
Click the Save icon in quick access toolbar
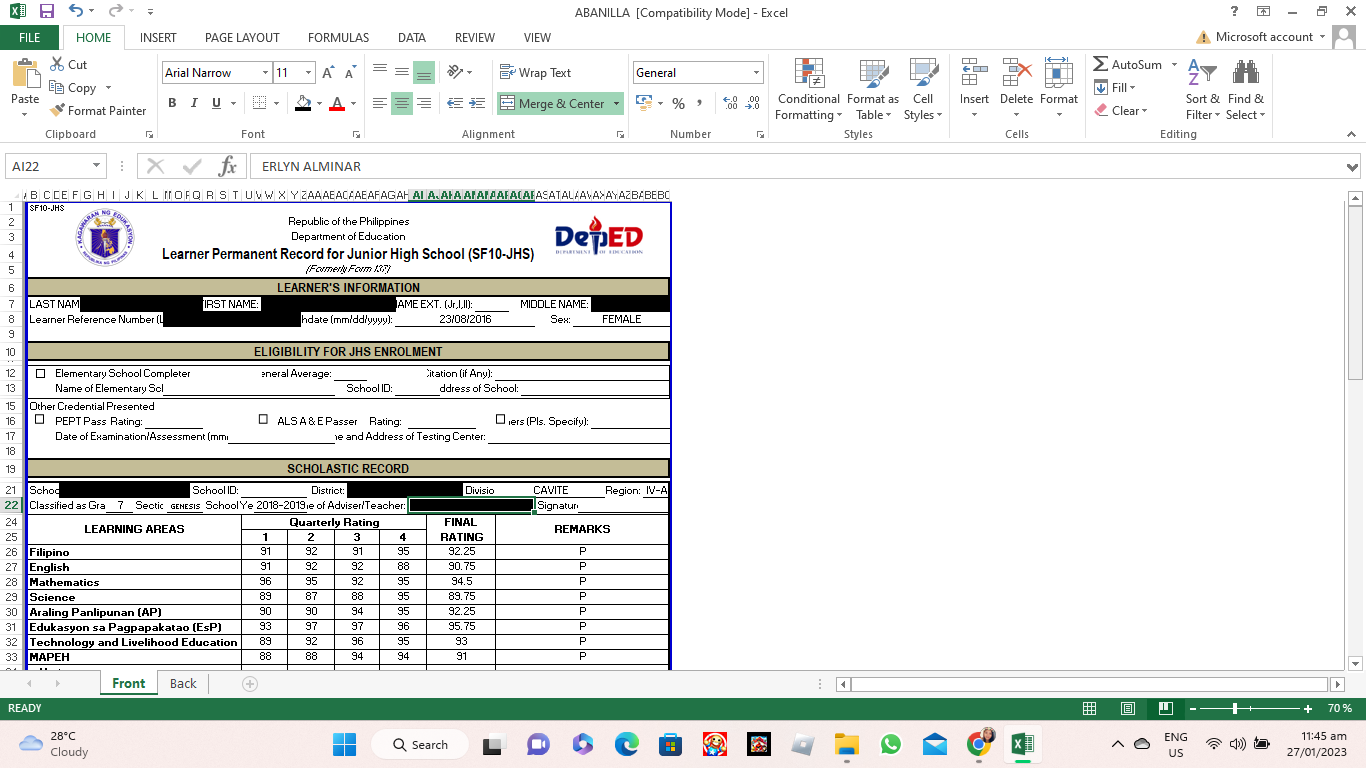pos(46,12)
